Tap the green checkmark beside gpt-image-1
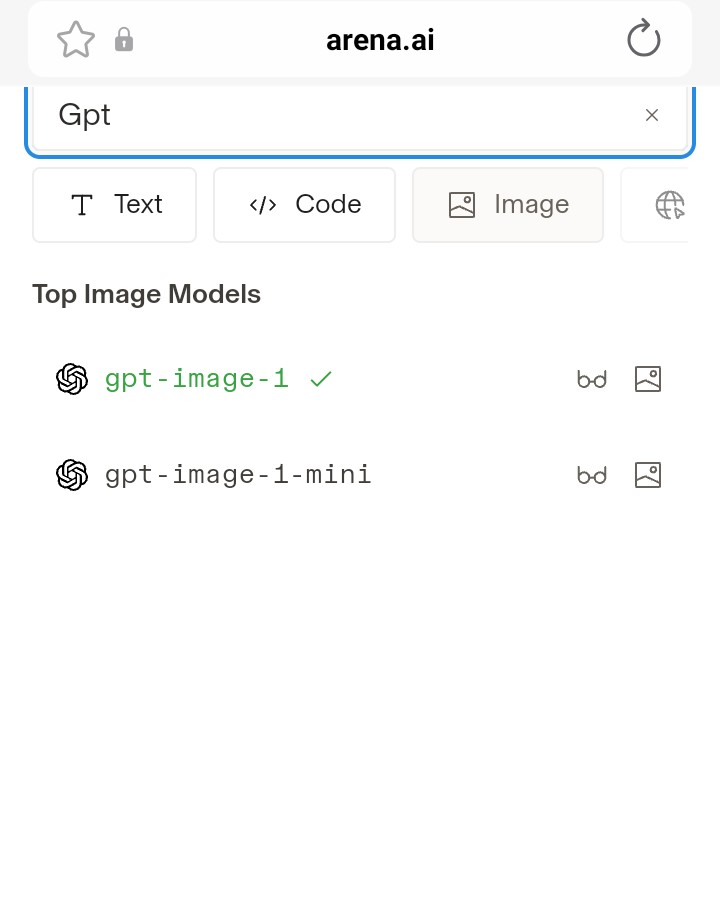The width and height of the screenshot is (720, 917). (x=321, y=380)
